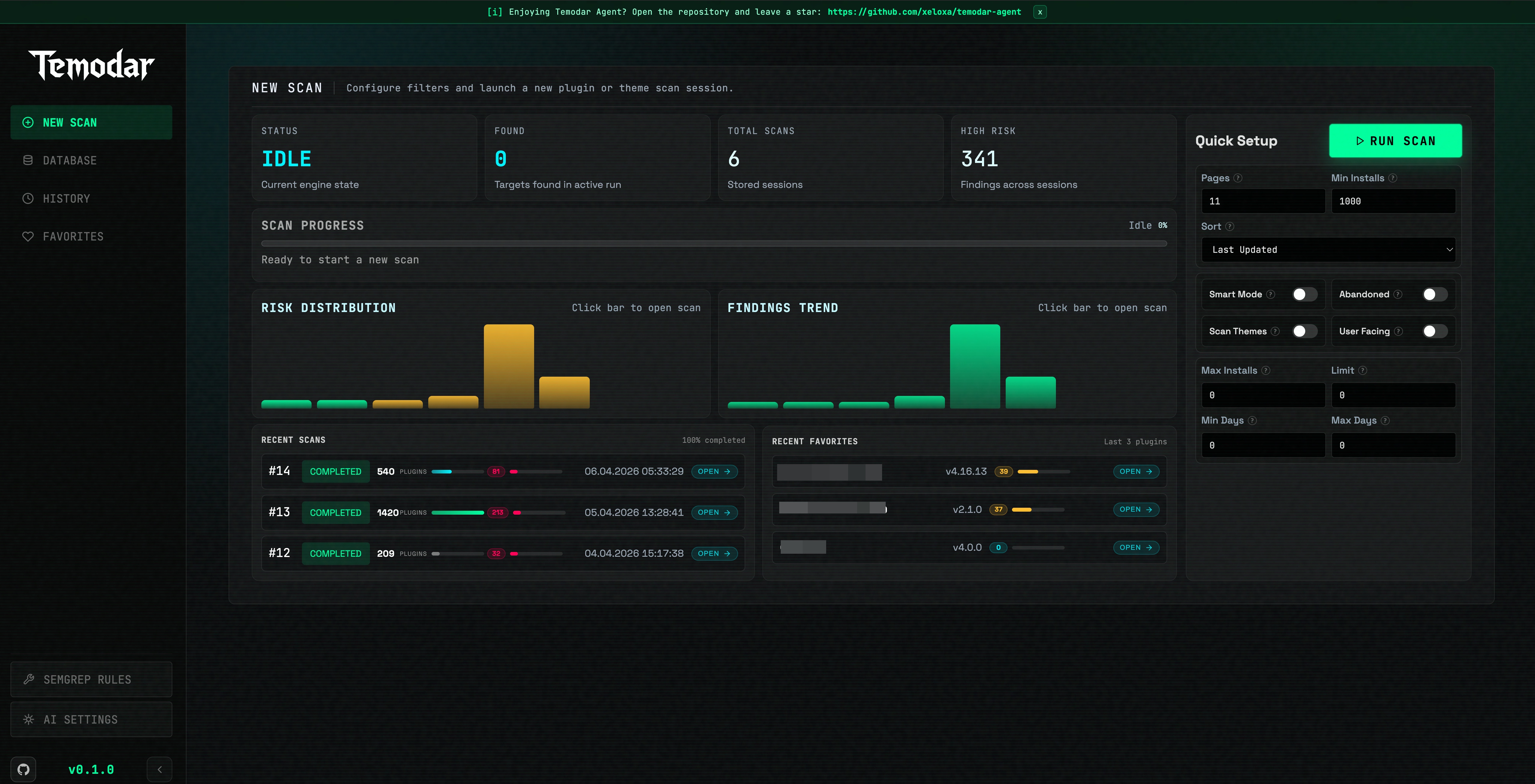Screen dimensions: 1535x784
Task: Click the GitHub icon in the bottom corner
Action: (x=23, y=768)
